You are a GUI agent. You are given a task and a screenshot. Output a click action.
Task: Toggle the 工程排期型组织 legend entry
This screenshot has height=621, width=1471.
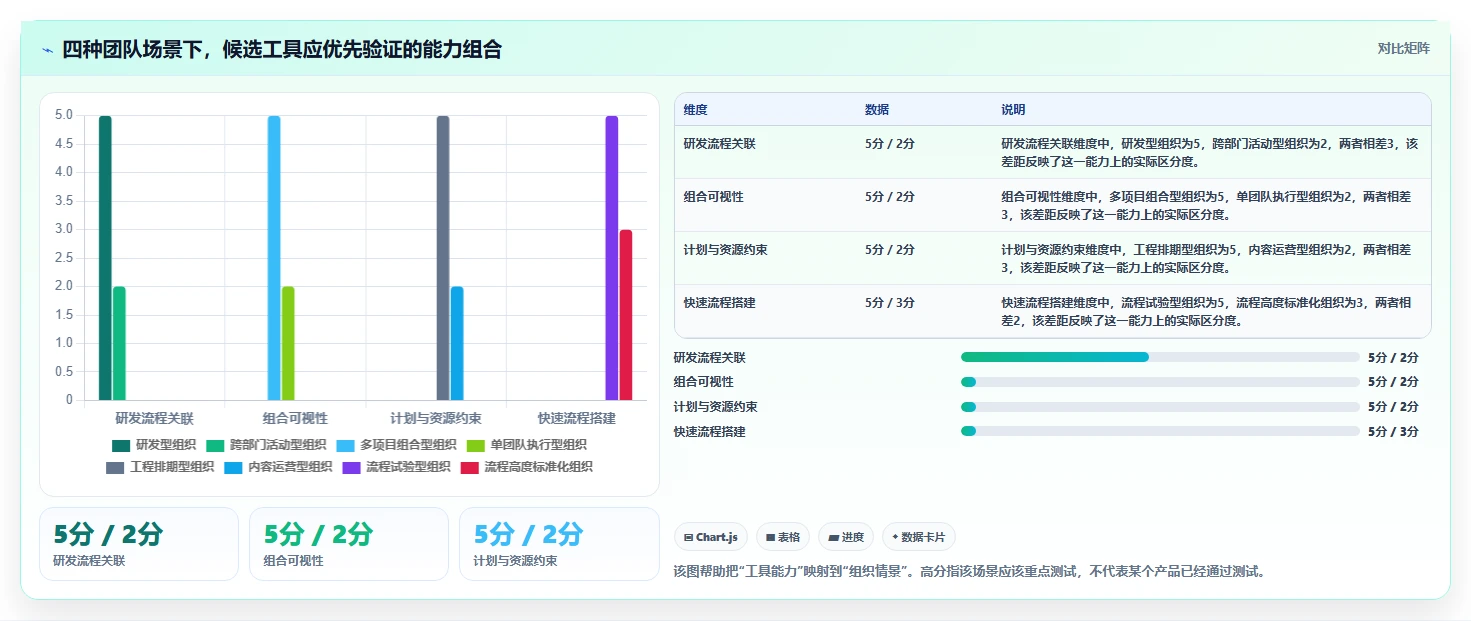pos(160,467)
